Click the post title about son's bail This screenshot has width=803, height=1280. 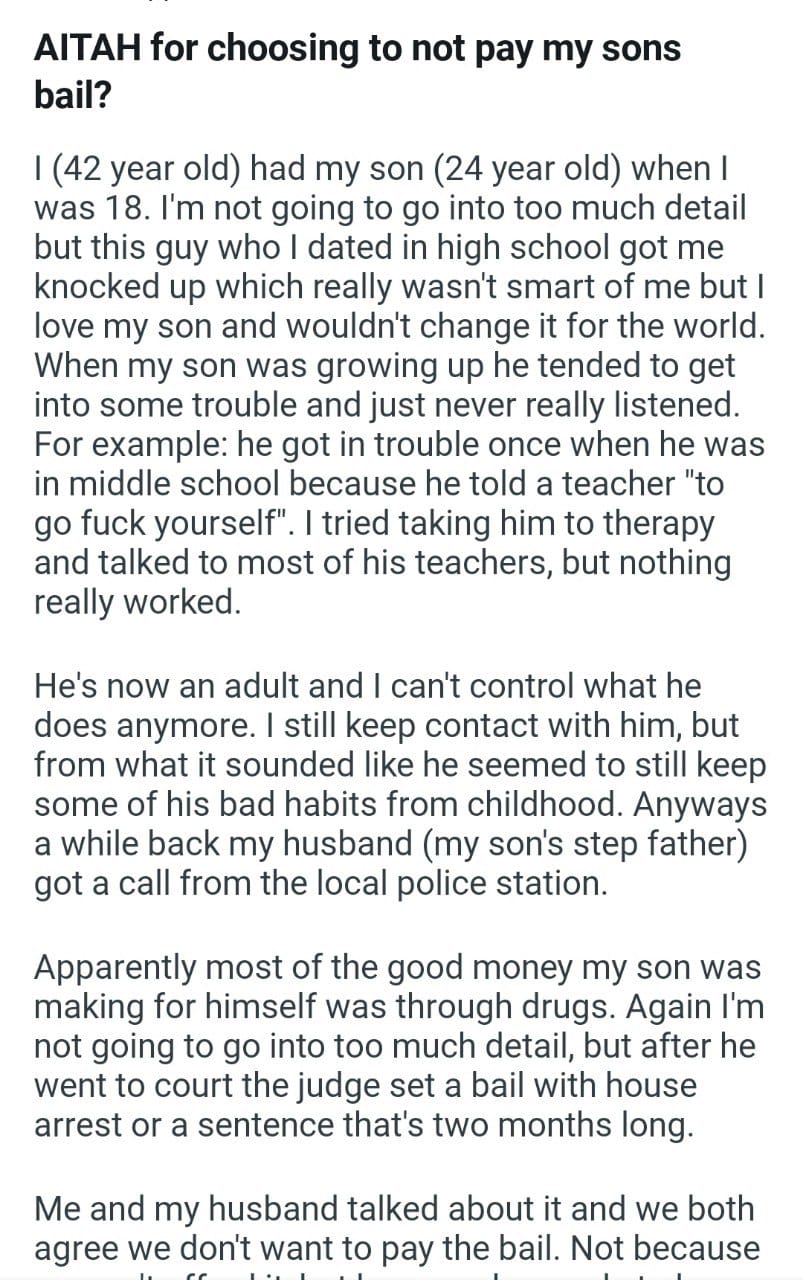[x=357, y=70]
